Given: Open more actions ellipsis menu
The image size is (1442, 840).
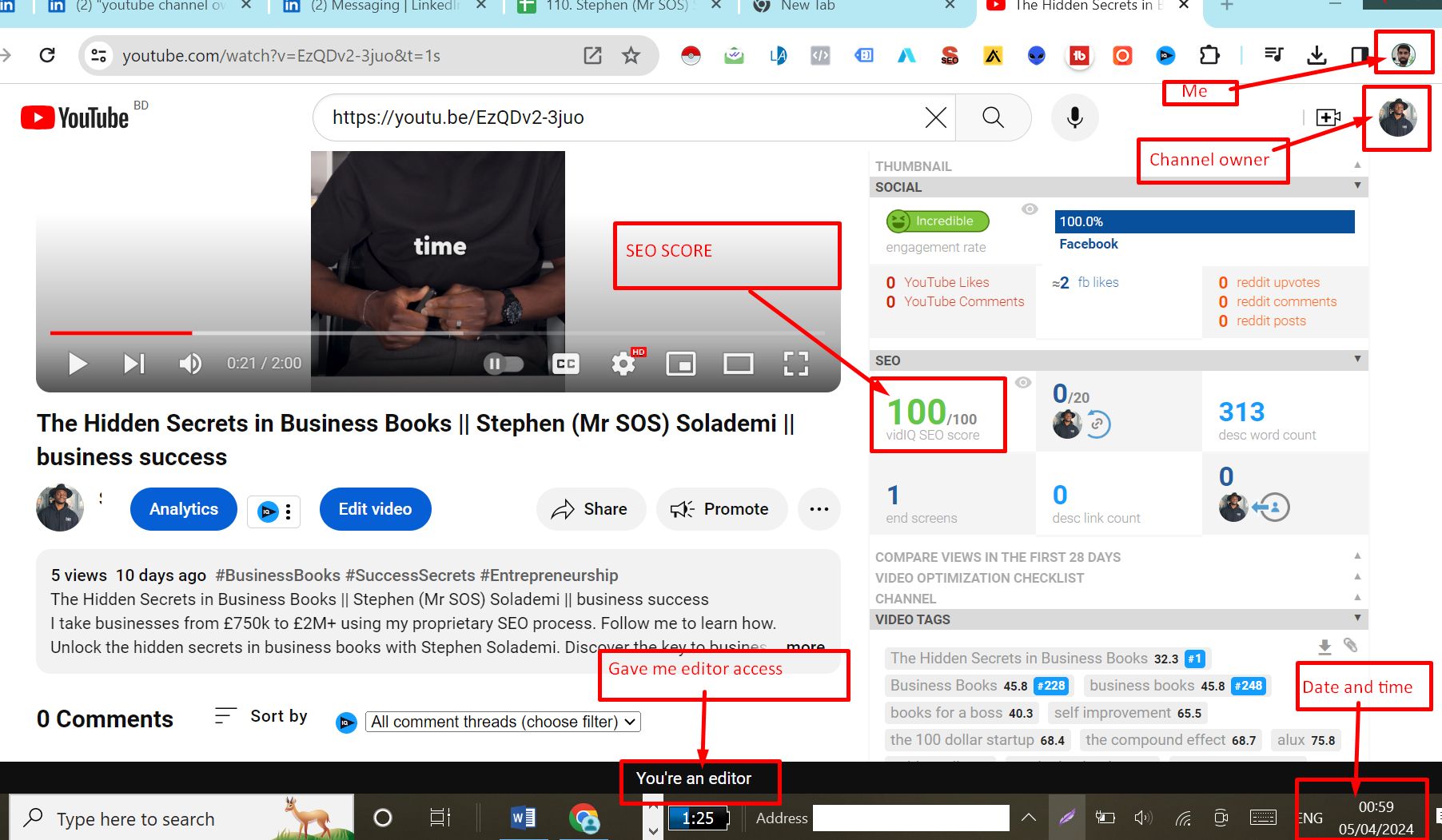Looking at the screenshot, I should tap(819, 509).
